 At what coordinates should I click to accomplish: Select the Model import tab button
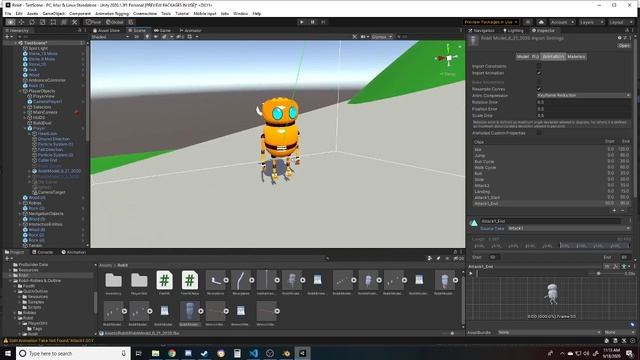[523, 57]
